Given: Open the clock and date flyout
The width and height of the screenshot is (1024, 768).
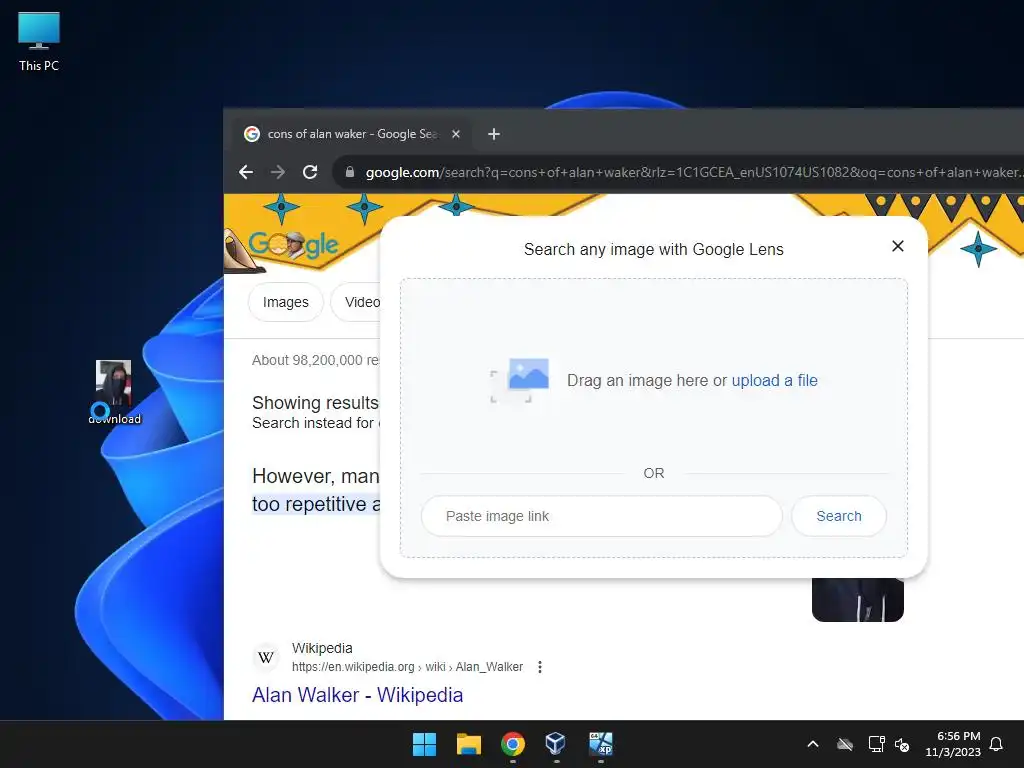Looking at the screenshot, I should click(x=953, y=744).
